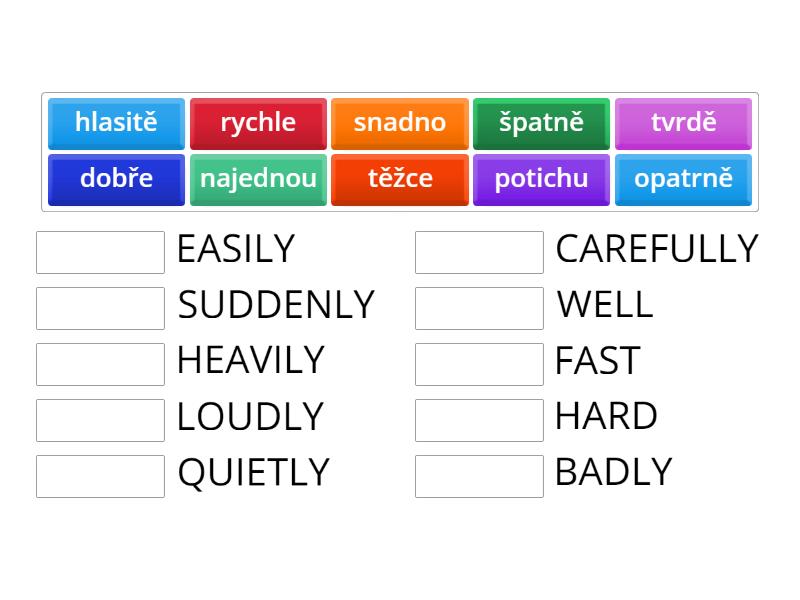The width and height of the screenshot is (800, 600).
Task: Click the answer box beside EASILY
Action: (100, 252)
